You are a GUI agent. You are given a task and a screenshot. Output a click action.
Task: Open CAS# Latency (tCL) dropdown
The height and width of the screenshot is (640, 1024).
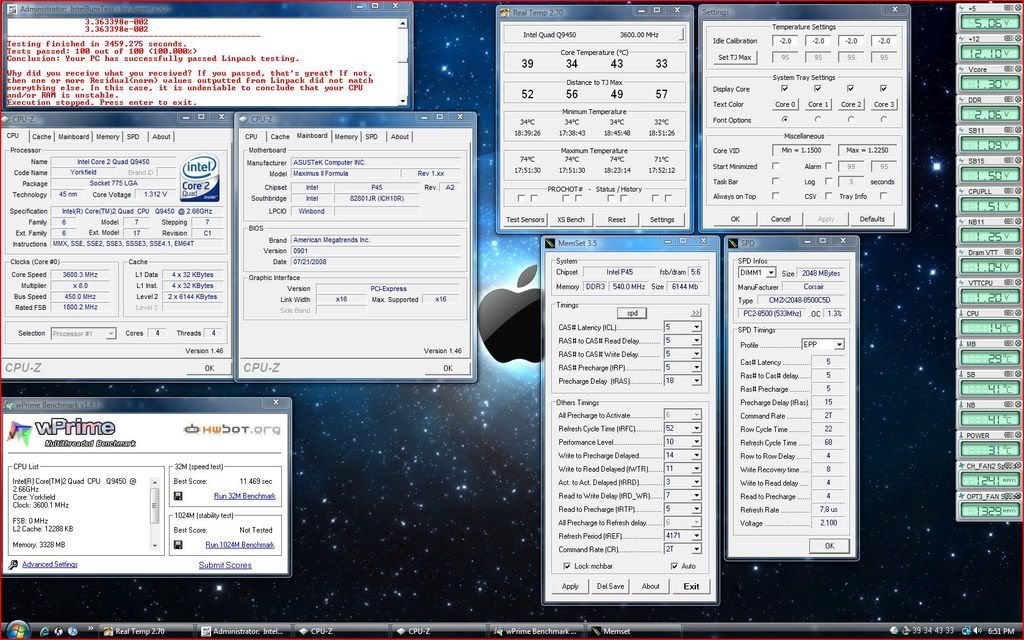click(x=696, y=327)
